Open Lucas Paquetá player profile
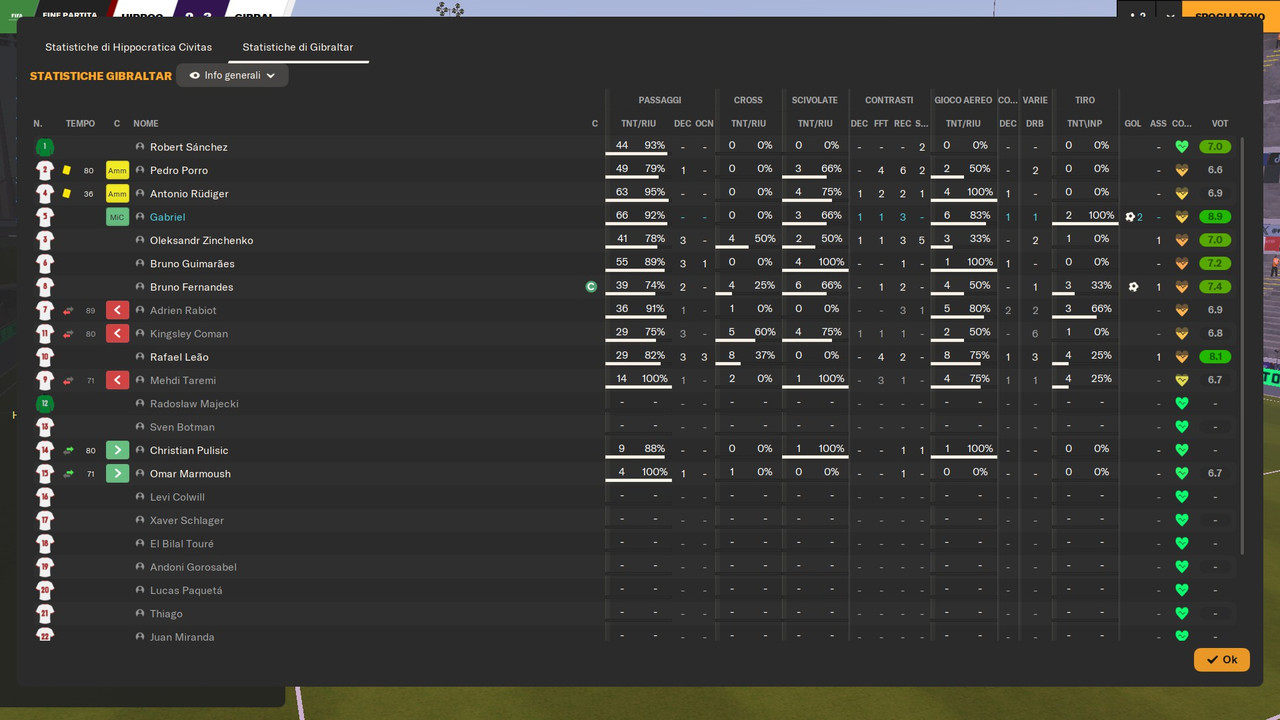 tap(186, 590)
